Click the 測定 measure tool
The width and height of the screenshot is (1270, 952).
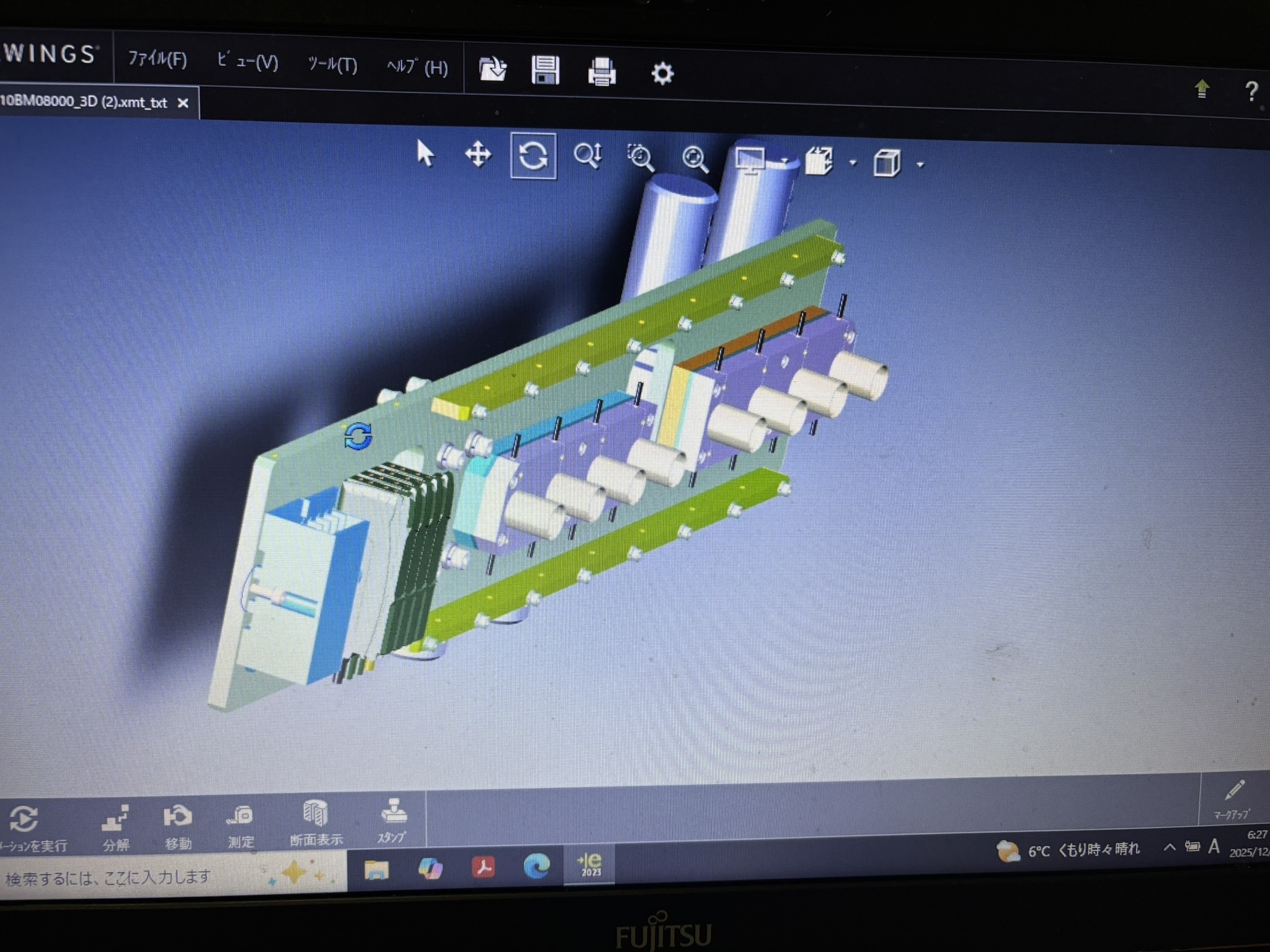point(241,826)
